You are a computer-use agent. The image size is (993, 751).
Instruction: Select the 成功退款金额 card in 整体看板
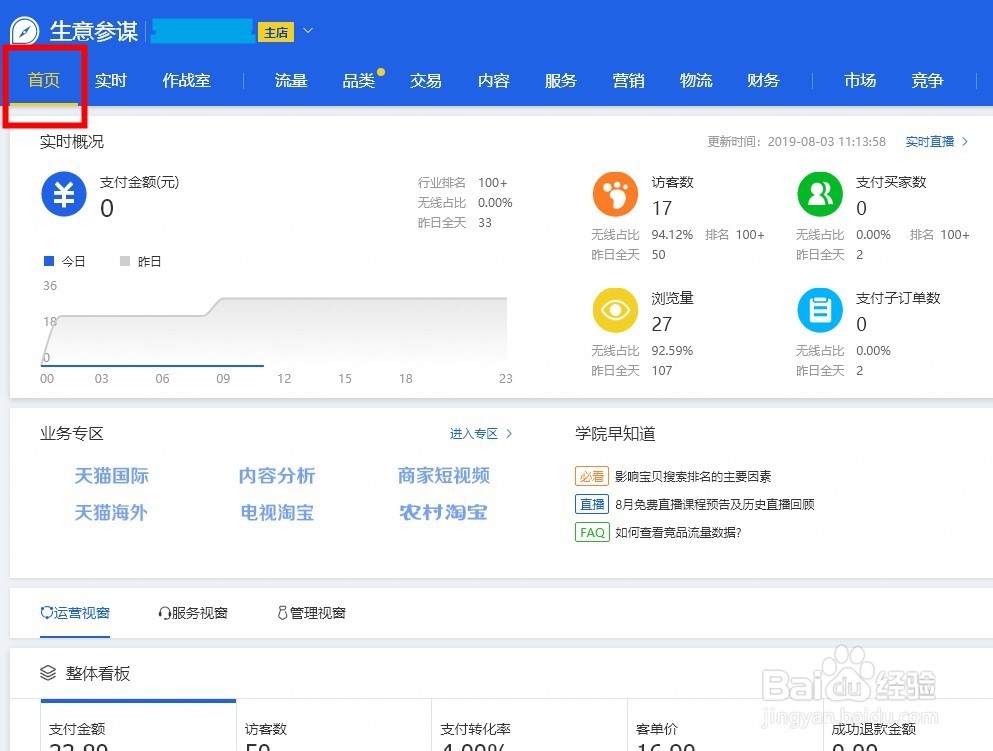pyautogui.click(x=908, y=726)
